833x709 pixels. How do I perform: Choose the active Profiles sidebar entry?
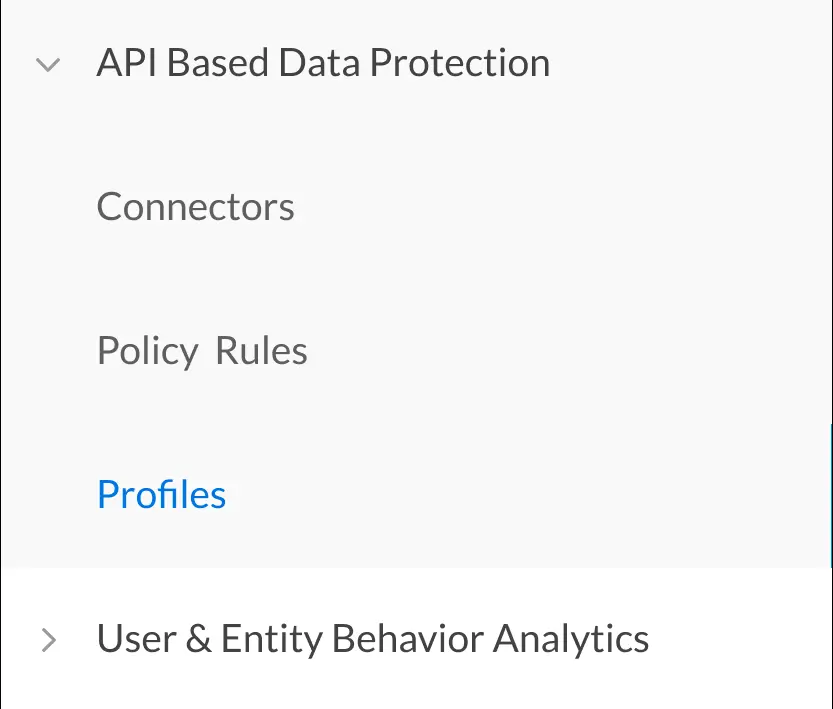pyautogui.click(x=161, y=495)
